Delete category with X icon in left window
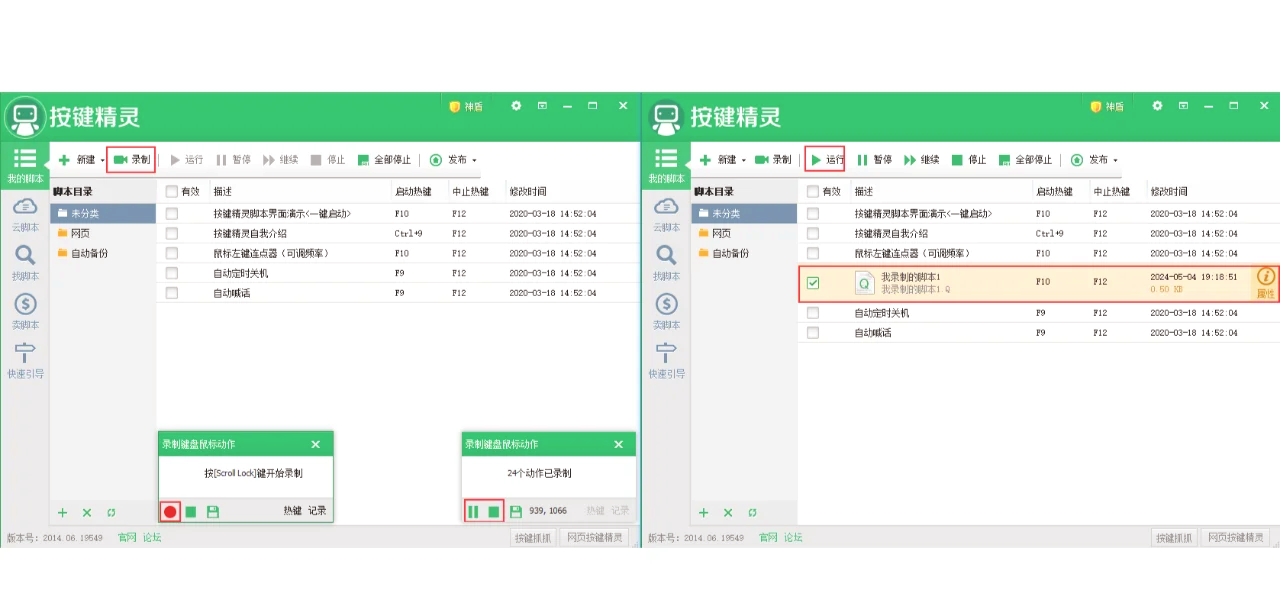The width and height of the screenshot is (1280, 609). [x=87, y=512]
